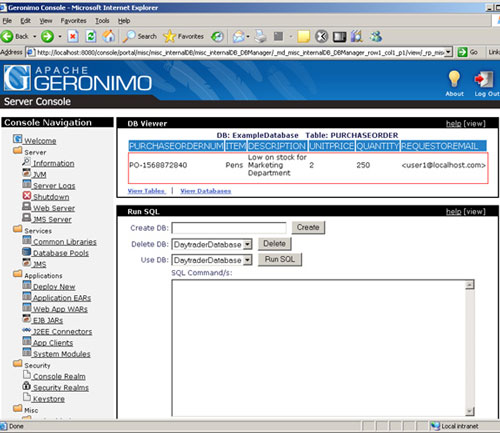Open Server Logs in navigation
Viewport: 500px width, 433px height.
[x=54, y=186]
